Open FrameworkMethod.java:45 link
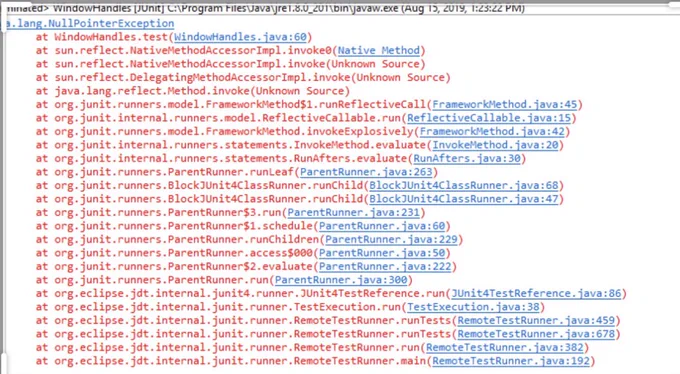 point(505,105)
